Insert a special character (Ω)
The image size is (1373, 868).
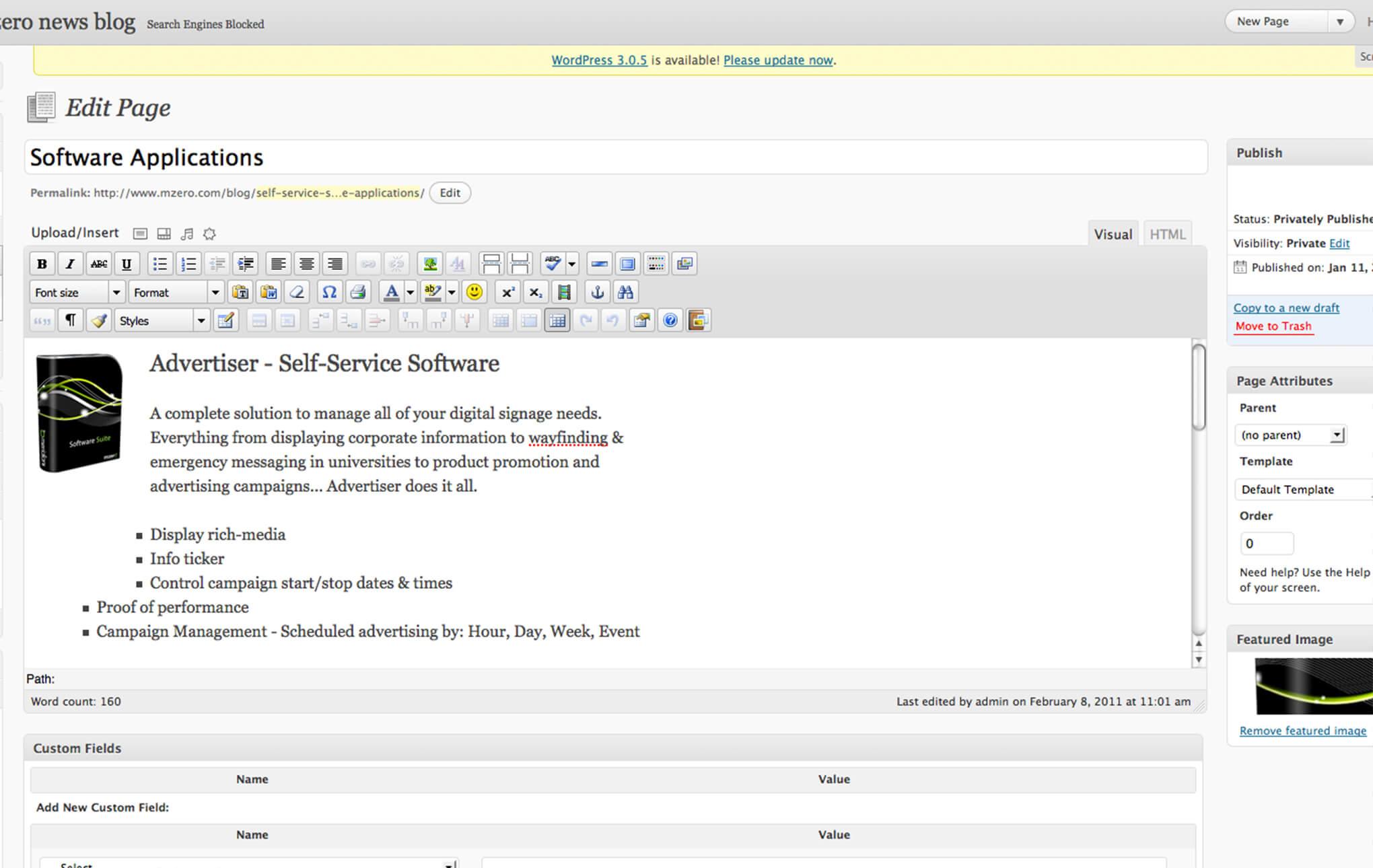click(328, 291)
